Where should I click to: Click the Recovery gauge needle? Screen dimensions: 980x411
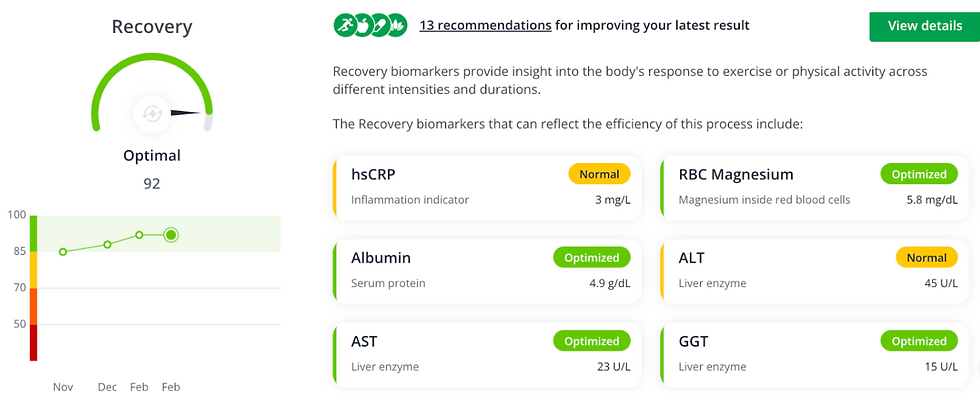point(186,112)
